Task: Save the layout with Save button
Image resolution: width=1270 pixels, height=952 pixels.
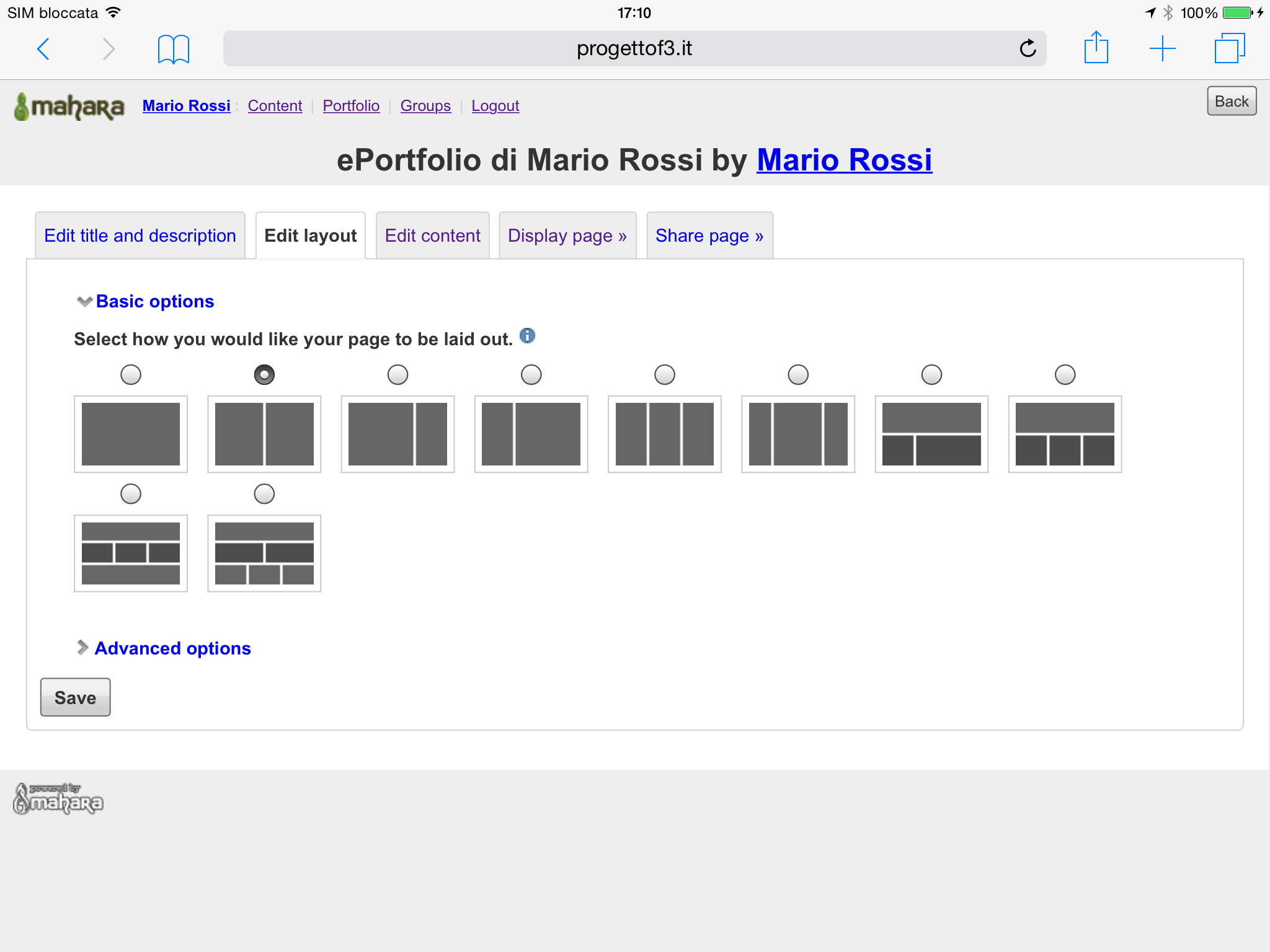Action: pos(76,697)
